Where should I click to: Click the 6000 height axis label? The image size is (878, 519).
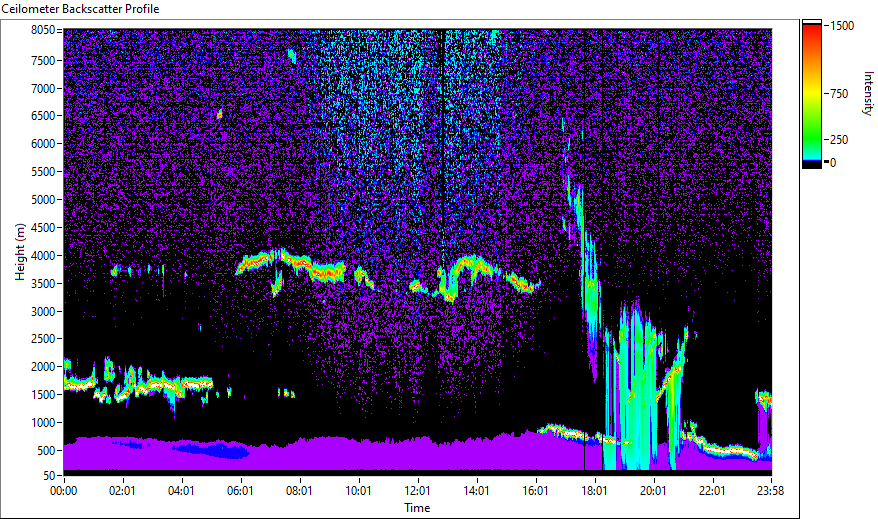coord(43,144)
